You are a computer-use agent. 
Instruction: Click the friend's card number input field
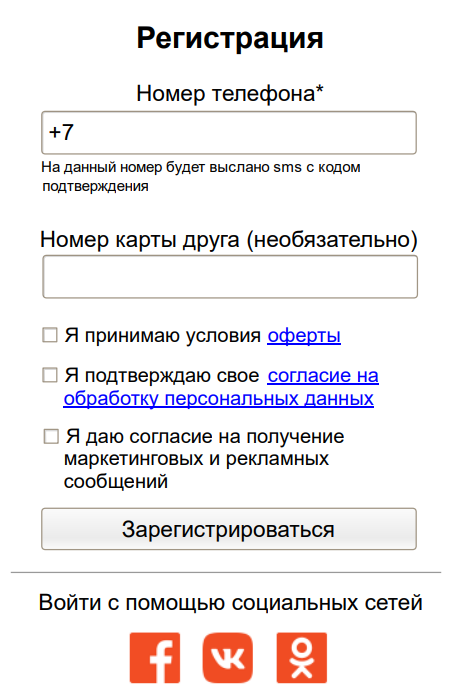[x=230, y=276]
